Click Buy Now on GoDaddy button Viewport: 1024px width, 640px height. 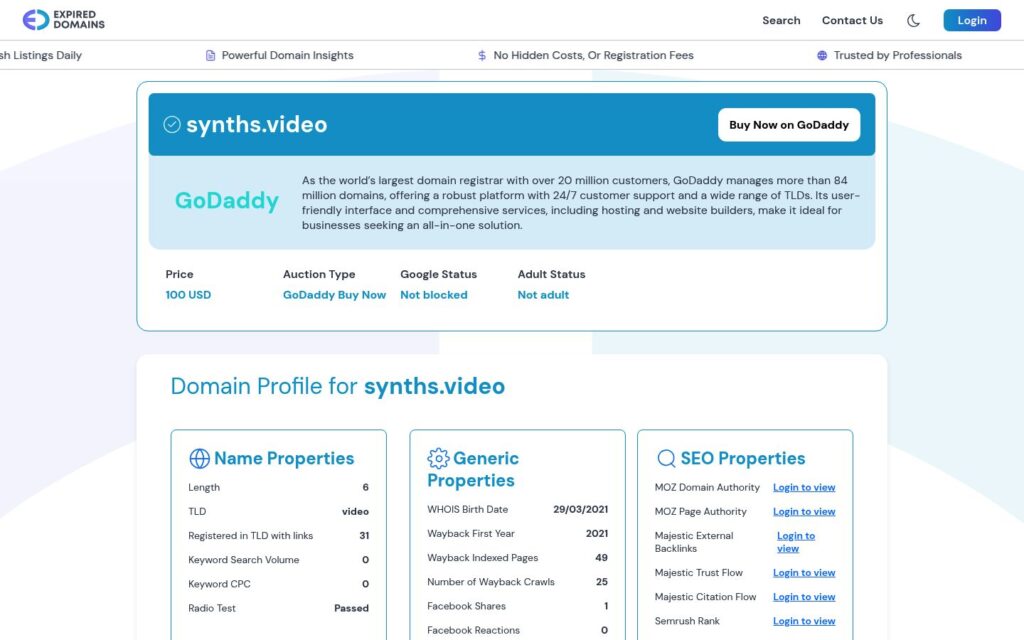789,125
